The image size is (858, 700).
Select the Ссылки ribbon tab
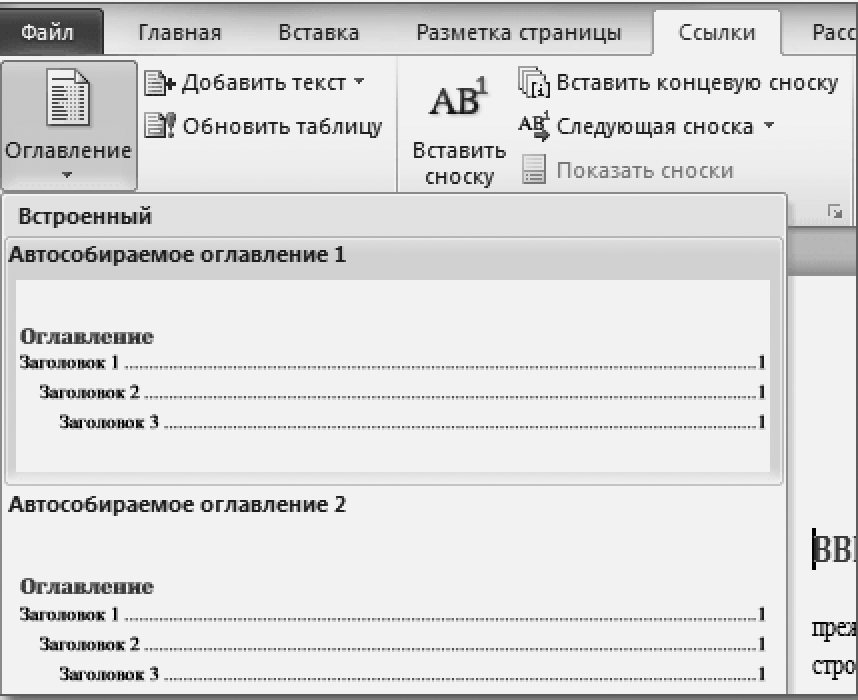pos(716,33)
